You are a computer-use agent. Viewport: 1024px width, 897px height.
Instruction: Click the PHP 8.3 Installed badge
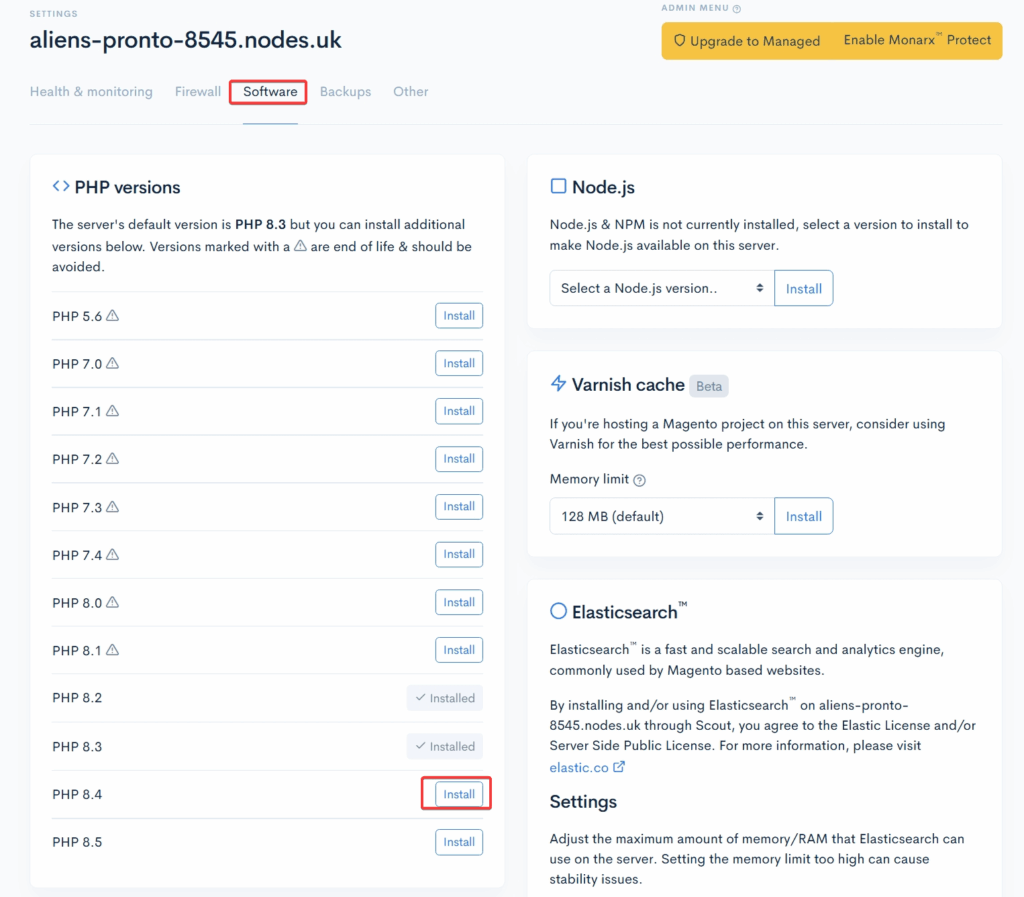(445, 746)
